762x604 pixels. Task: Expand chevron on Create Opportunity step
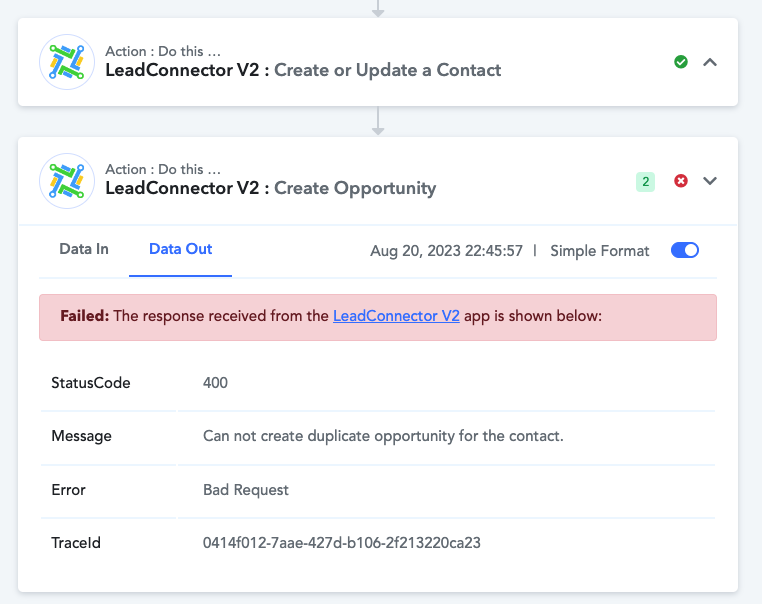tap(710, 181)
